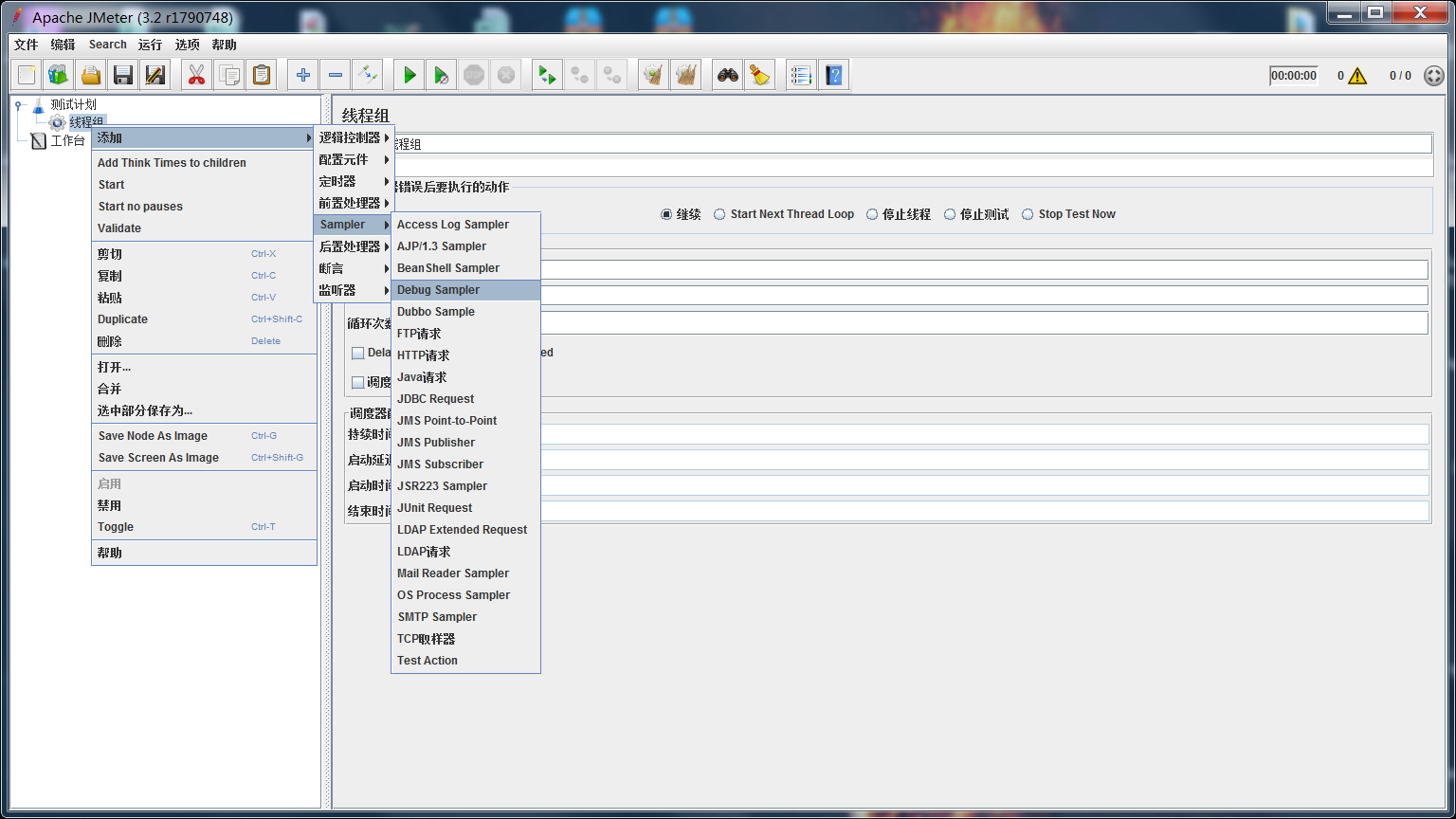Expand the 前置处理器 submenu
The image size is (1456, 819).
pyautogui.click(x=354, y=203)
